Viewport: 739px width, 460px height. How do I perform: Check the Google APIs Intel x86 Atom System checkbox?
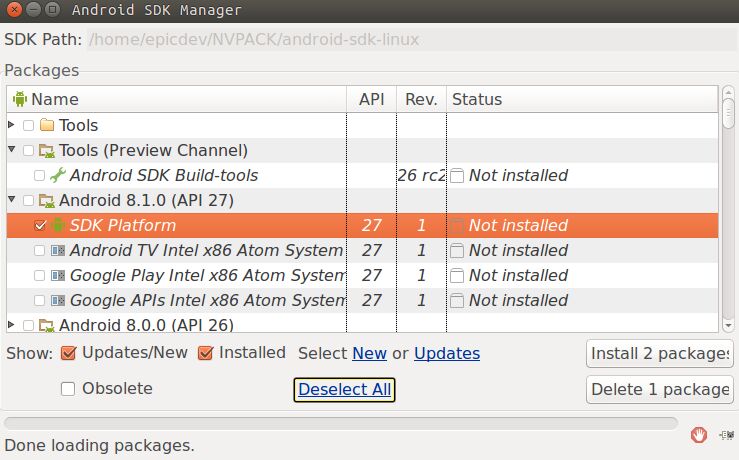tap(40, 300)
